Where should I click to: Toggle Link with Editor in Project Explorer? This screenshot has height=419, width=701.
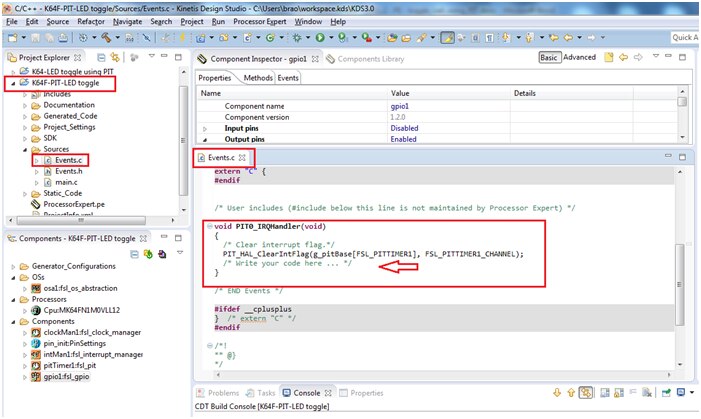coord(115,57)
